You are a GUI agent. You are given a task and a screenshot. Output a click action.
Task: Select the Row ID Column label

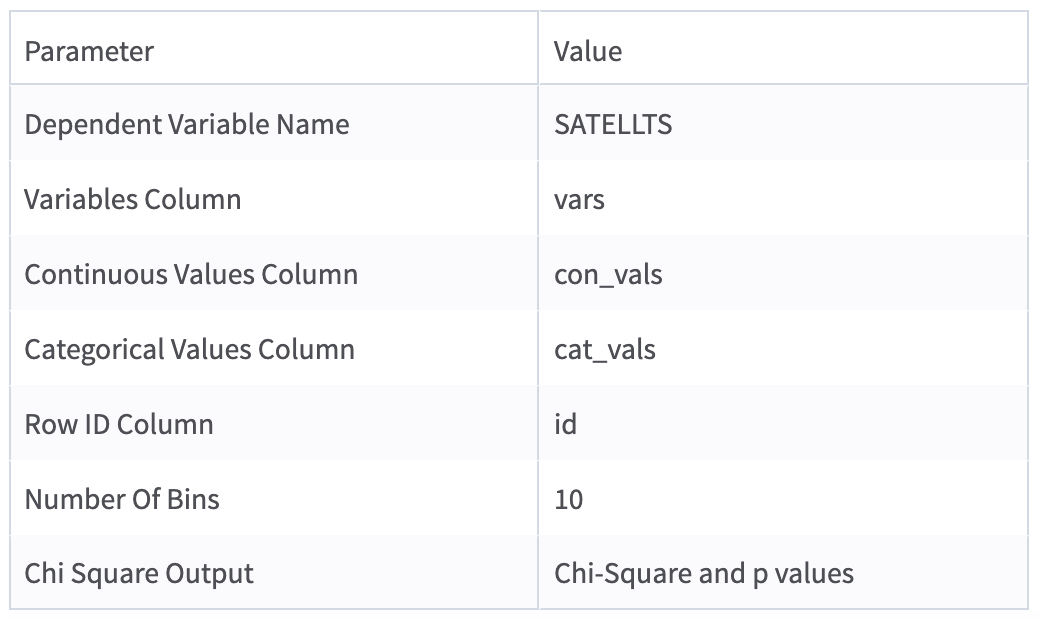[119, 424]
